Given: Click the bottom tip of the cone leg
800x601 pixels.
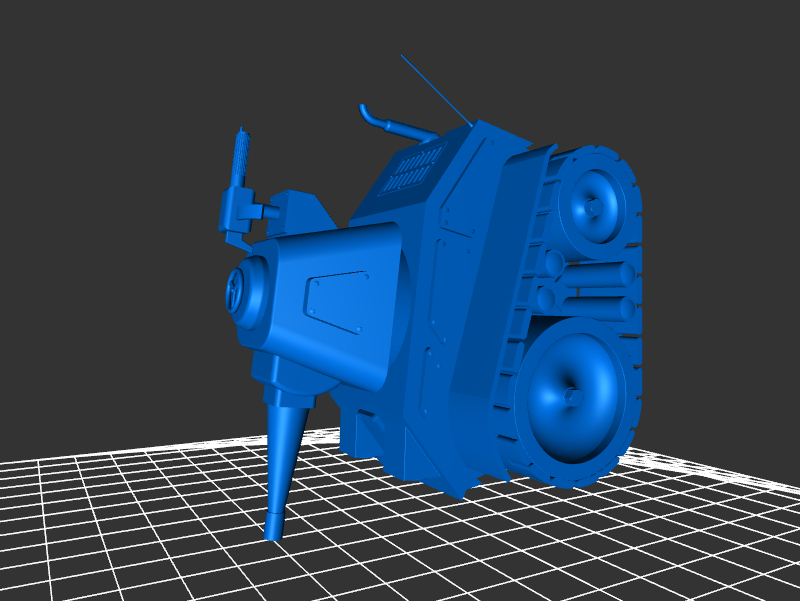Looking at the screenshot, I should click(273, 532).
